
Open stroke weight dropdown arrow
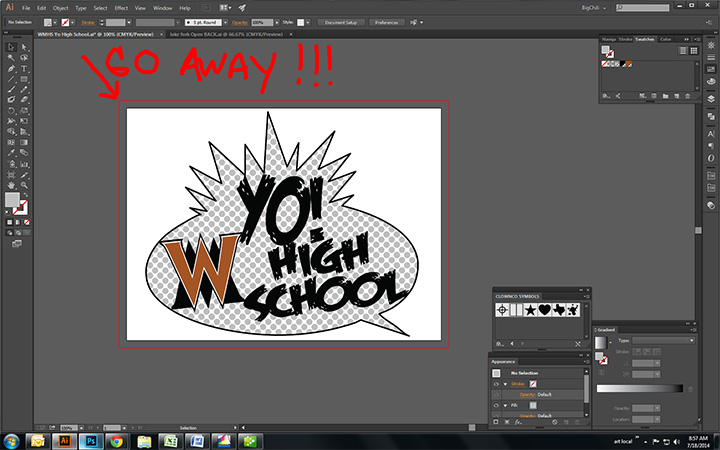click(x=129, y=22)
